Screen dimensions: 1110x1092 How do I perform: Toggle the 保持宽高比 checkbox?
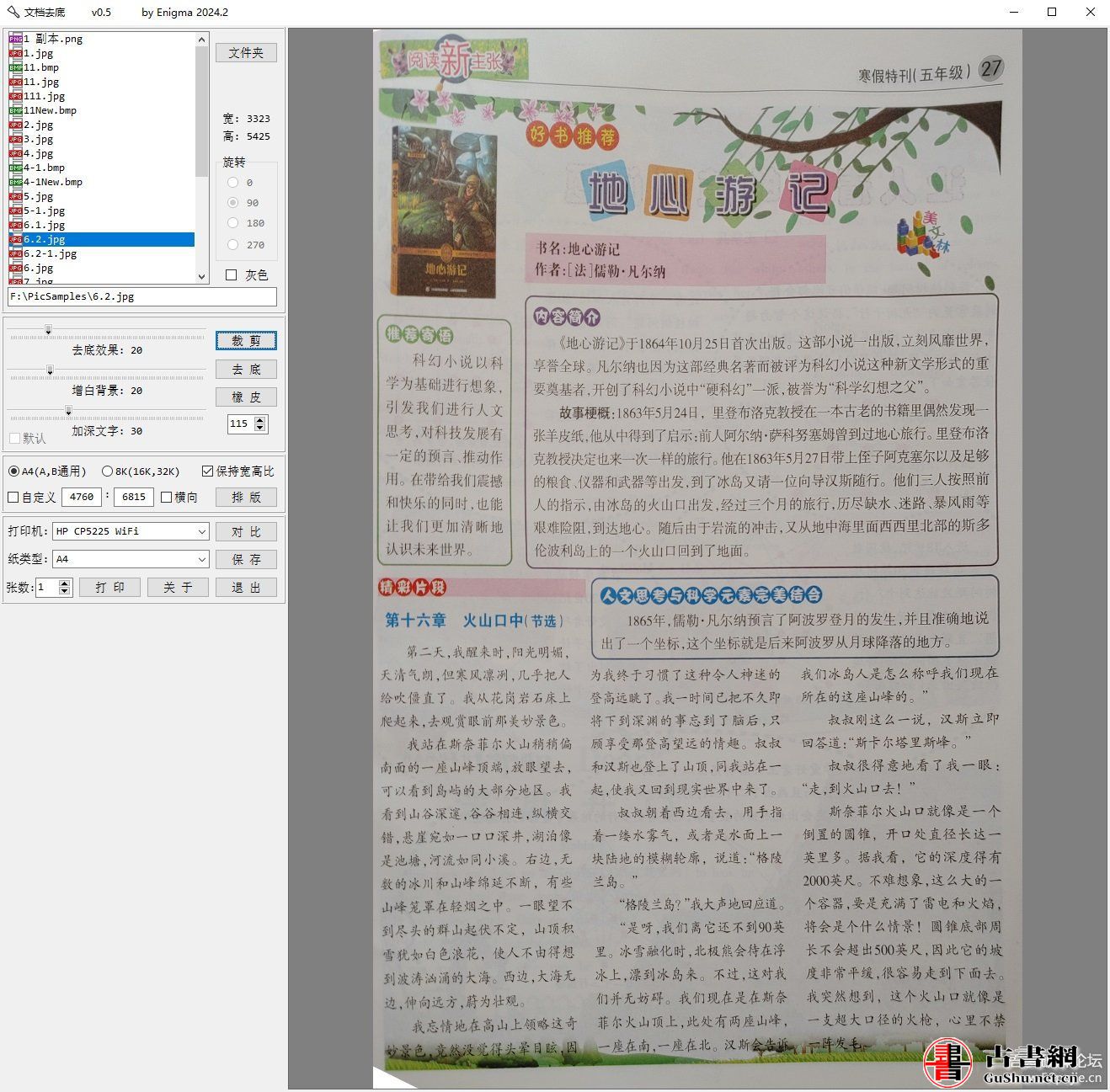207,471
